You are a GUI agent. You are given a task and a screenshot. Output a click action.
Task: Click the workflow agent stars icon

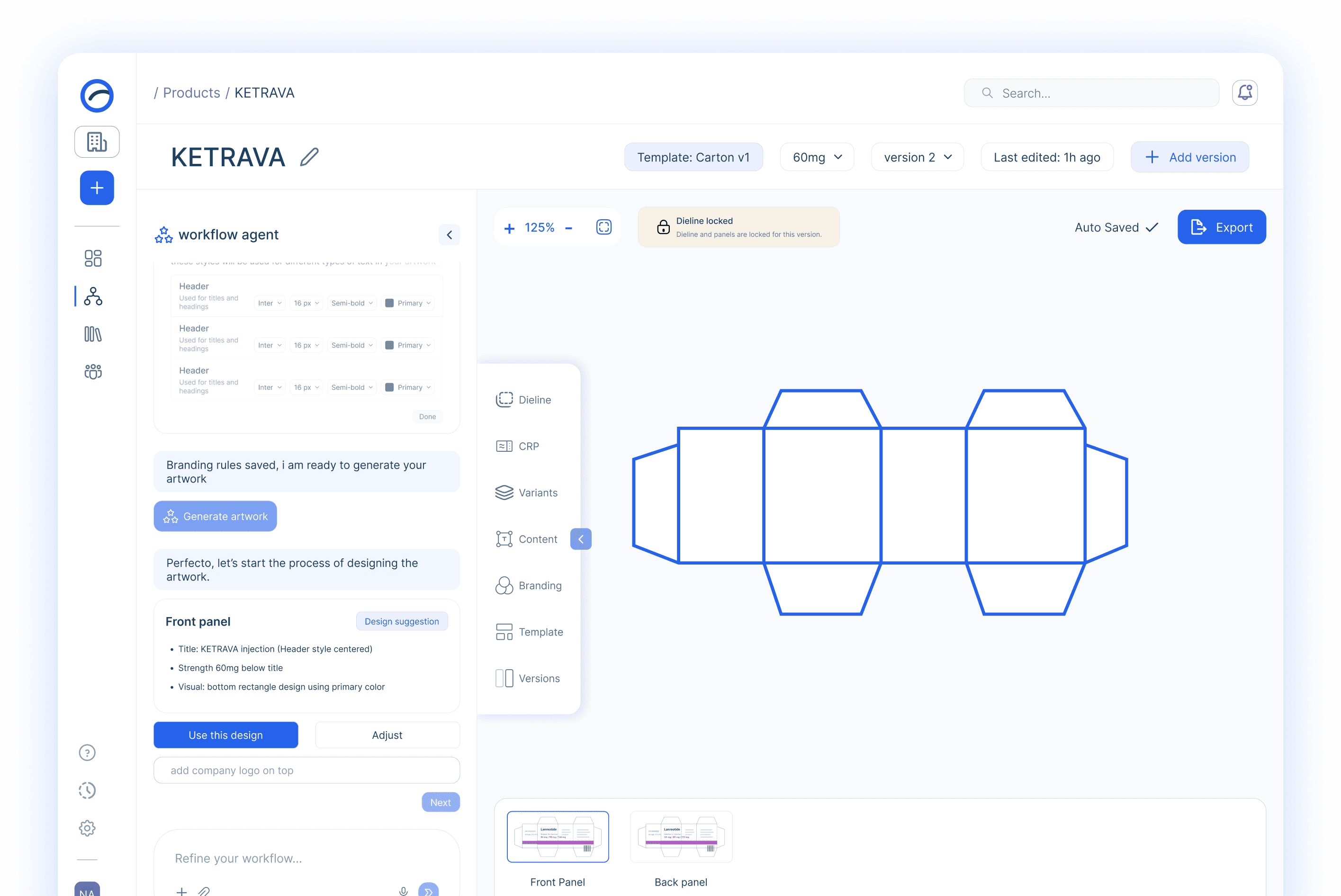pyautogui.click(x=163, y=235)
